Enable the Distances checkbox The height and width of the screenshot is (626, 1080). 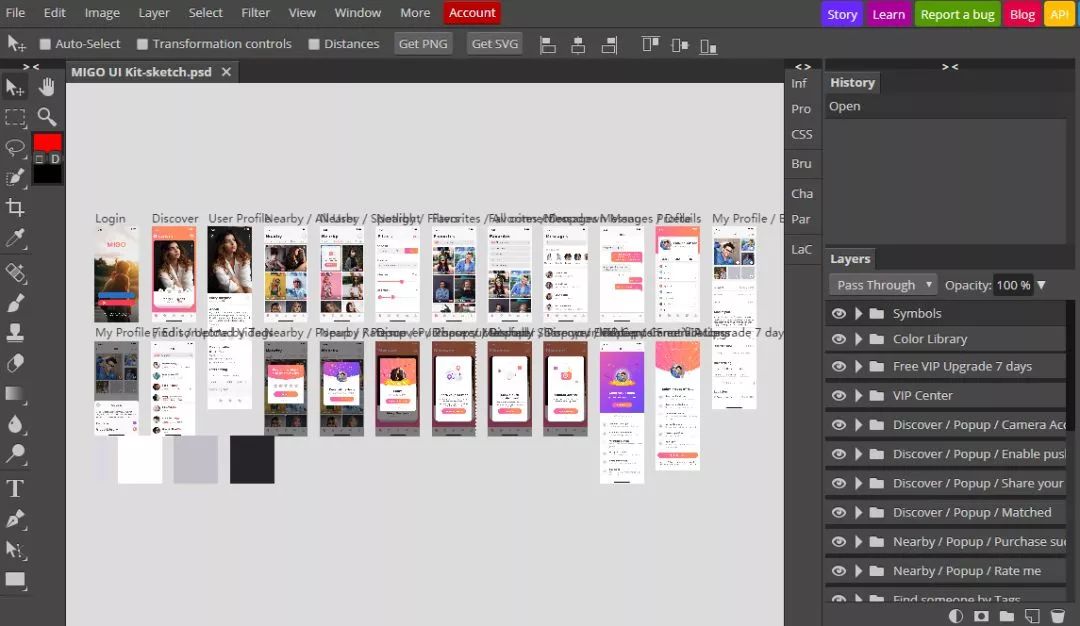coord(313,44)
